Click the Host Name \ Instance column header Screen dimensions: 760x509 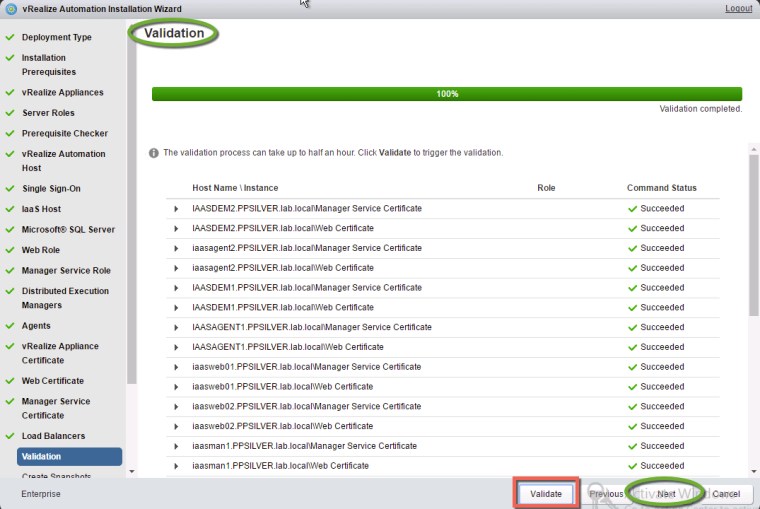tap(235, 188)
